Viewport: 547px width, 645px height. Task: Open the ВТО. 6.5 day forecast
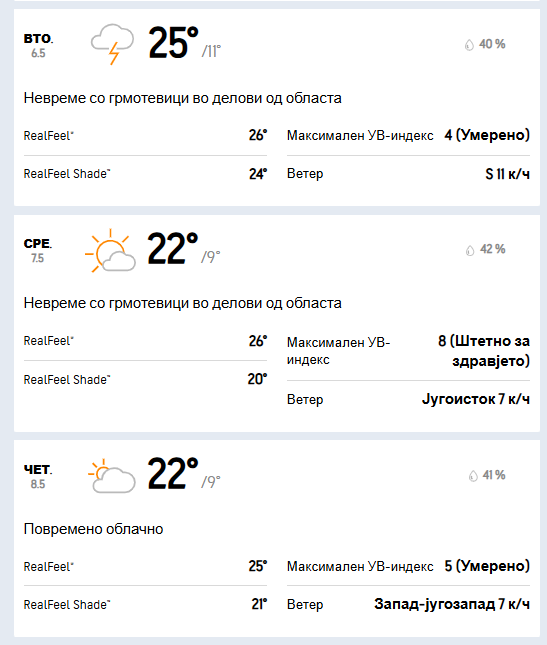38,45
